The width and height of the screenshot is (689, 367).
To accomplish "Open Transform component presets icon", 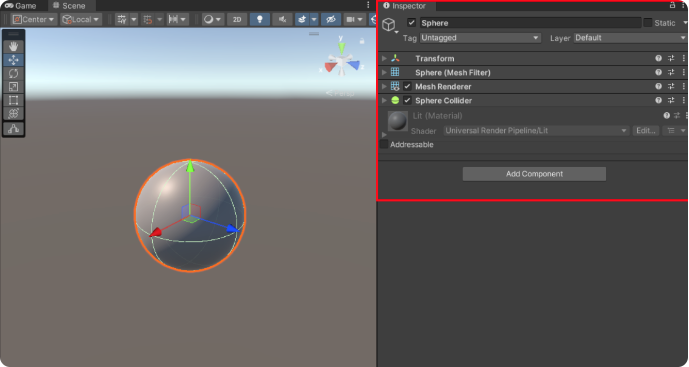I will (x=671, y=58).
